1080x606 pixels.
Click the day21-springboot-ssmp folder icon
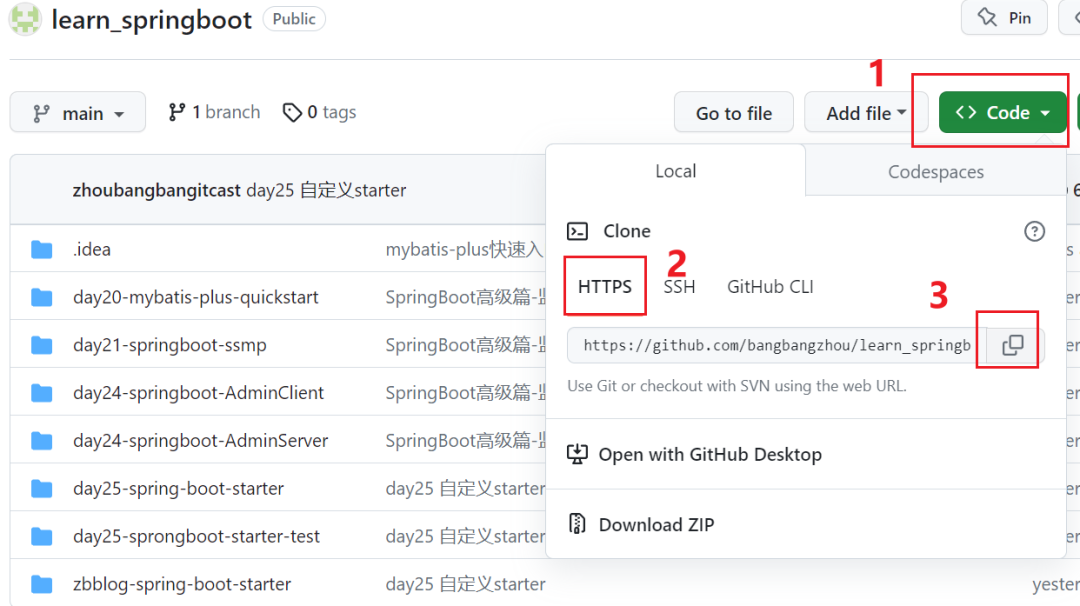point(41,345)
